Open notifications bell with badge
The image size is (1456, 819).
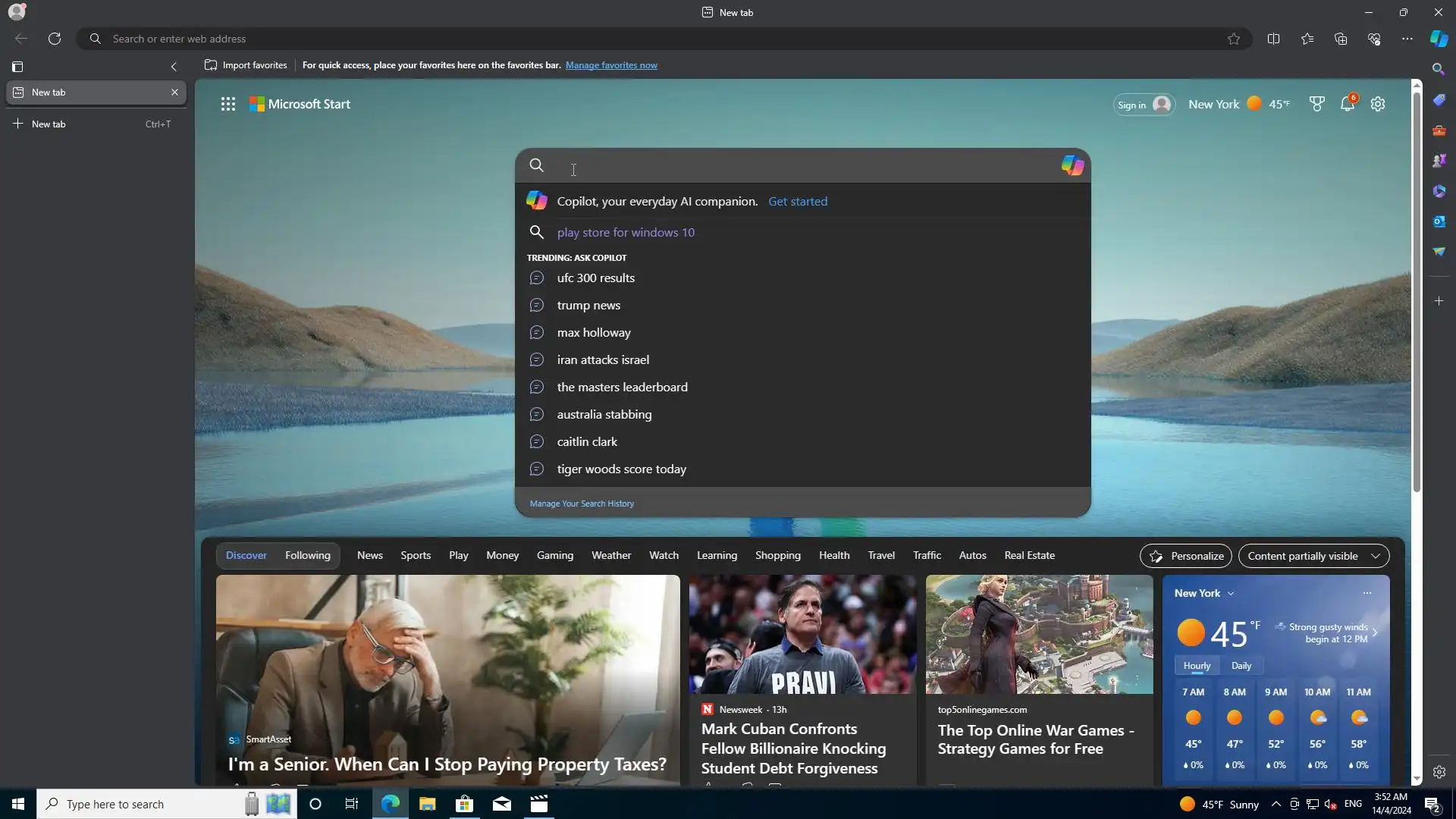(1348, 105)
